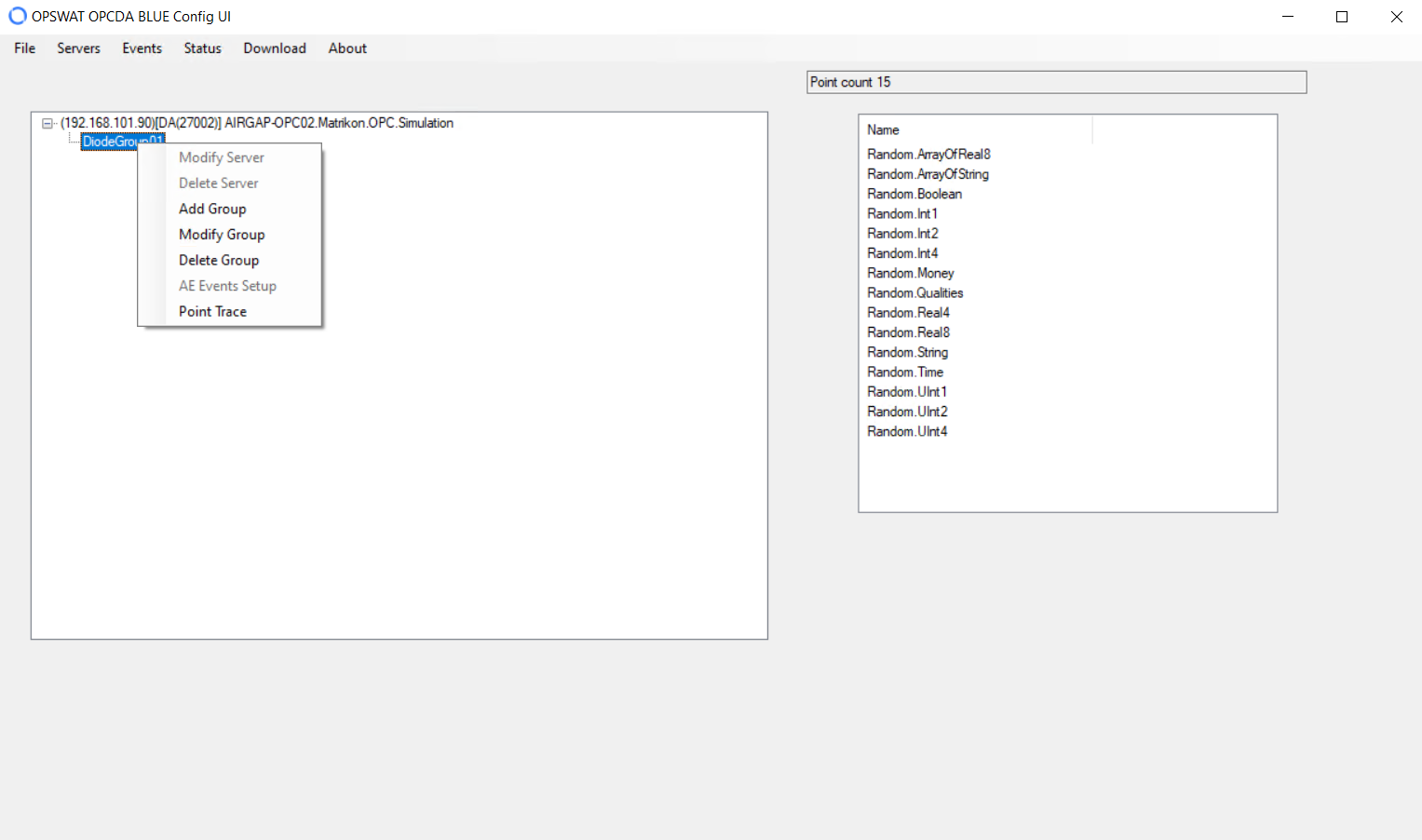Select the Random.Qualities point
This screenshot has width=1422, height=840.
[x=915, y=293]
